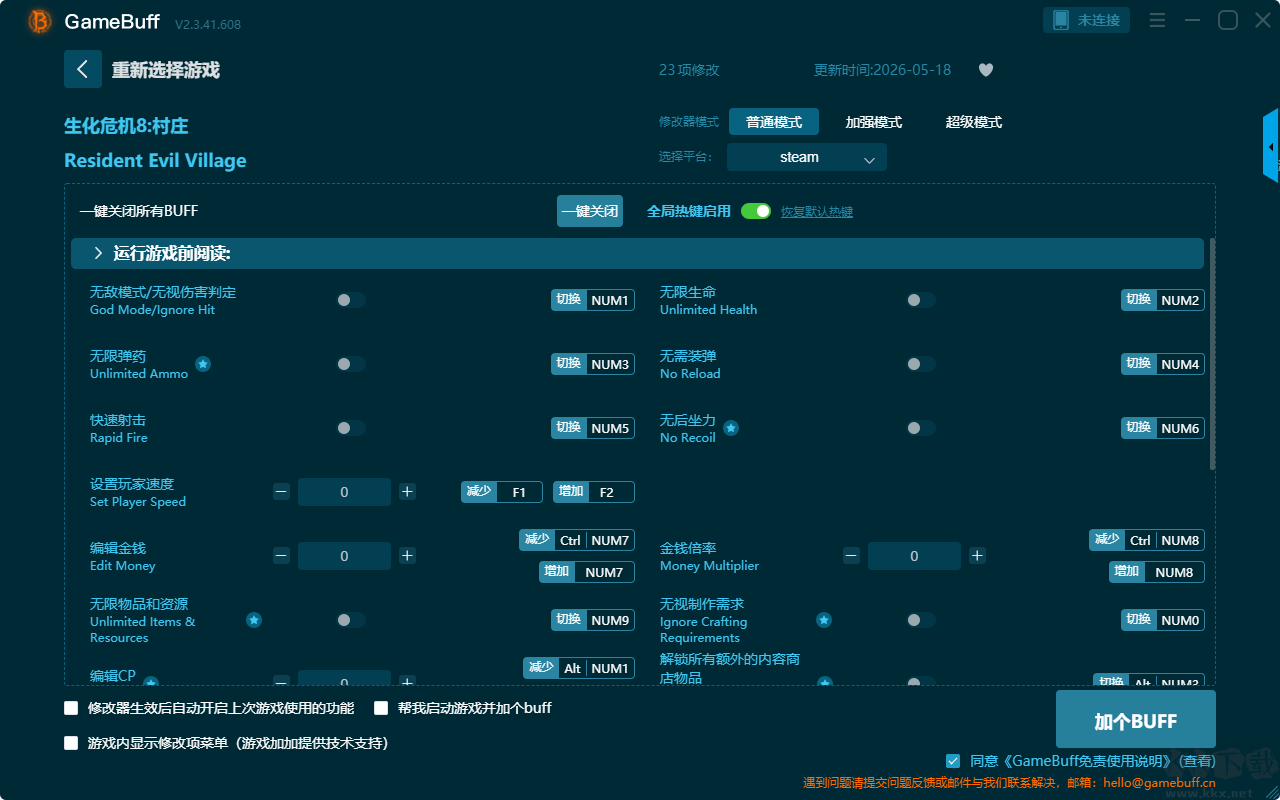Click the Edit Money value field

[x=344, y=556]
